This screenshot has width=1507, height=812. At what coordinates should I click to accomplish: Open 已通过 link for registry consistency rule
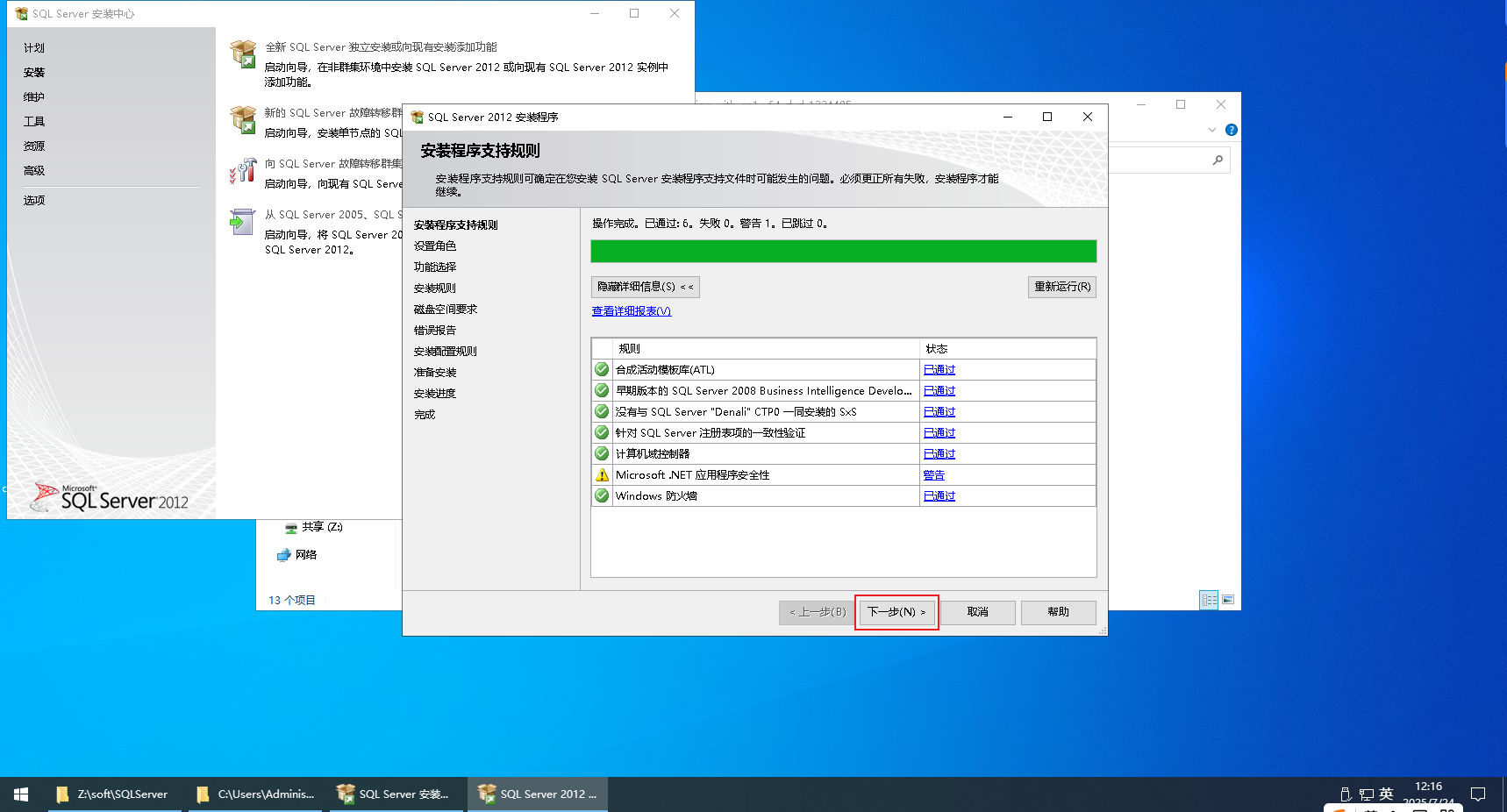click(939, 433)
